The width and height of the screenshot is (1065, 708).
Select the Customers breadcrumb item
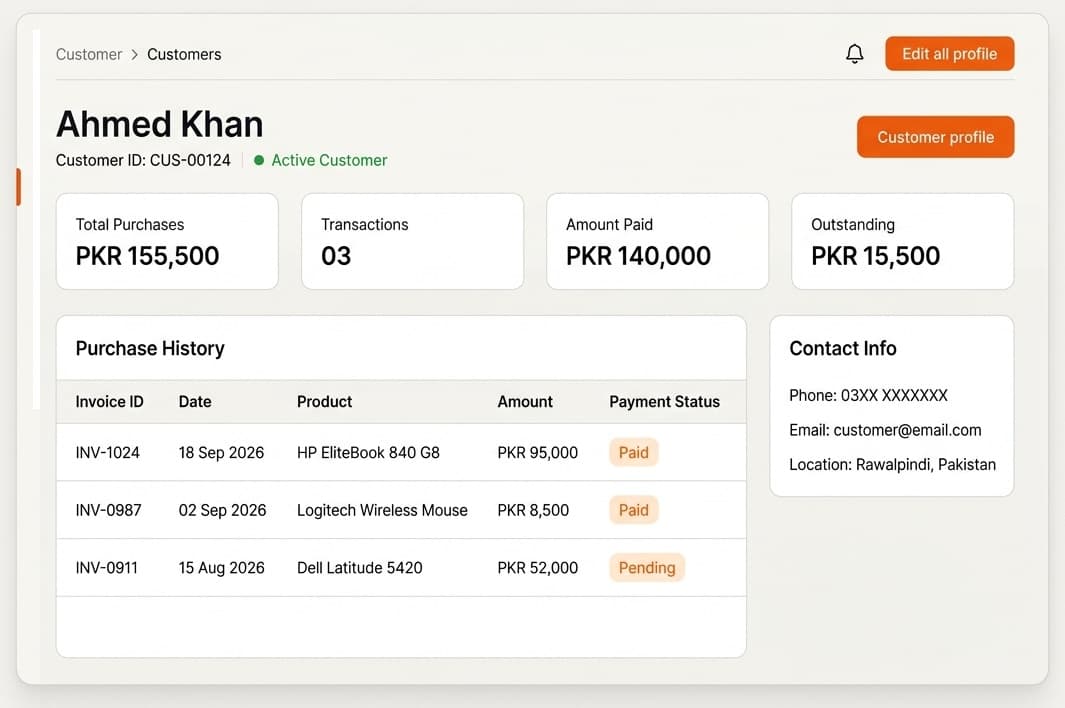click(184, 54)
